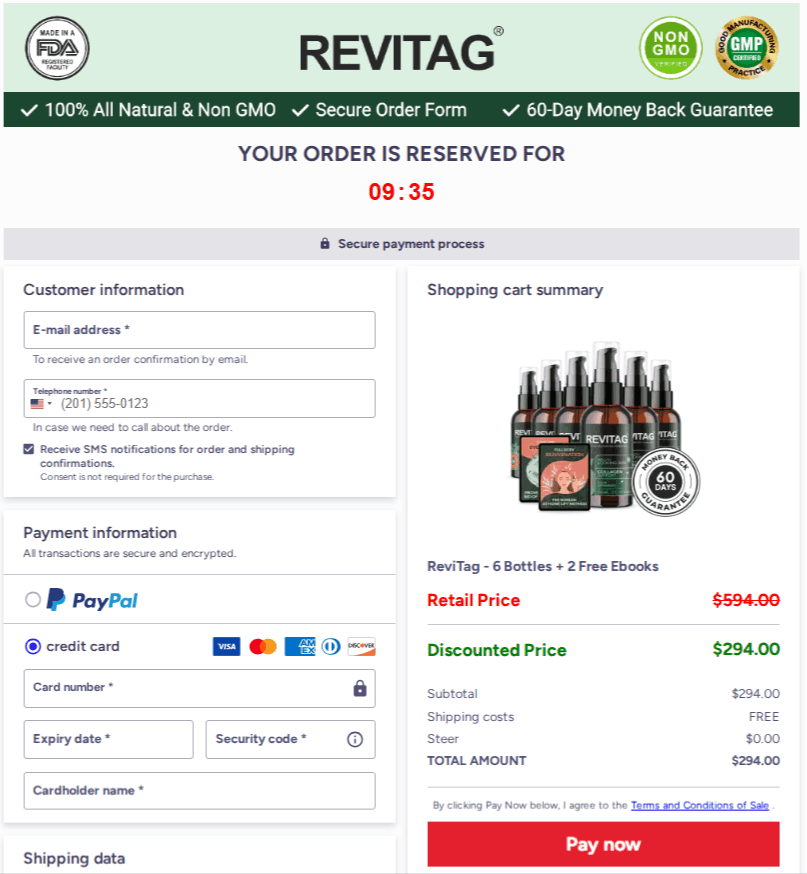Click the 09:35 countdown timer
Screen dimensions: 807x874
coord(401,192)
